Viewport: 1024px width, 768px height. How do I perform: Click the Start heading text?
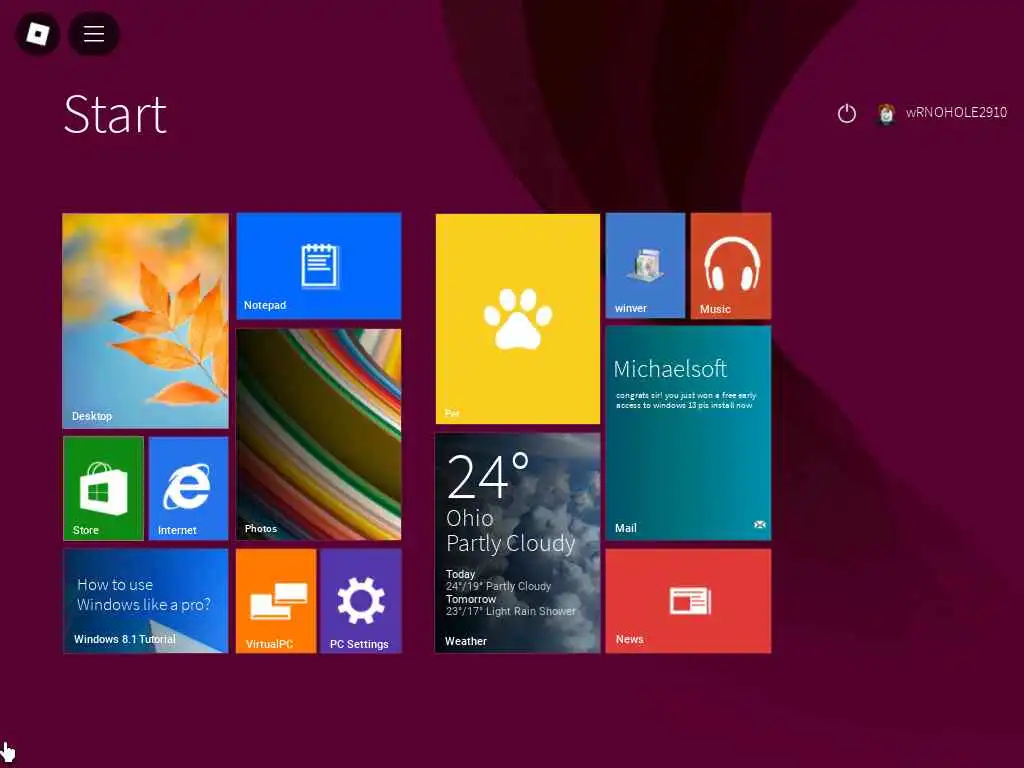click(x=116, y=115)
